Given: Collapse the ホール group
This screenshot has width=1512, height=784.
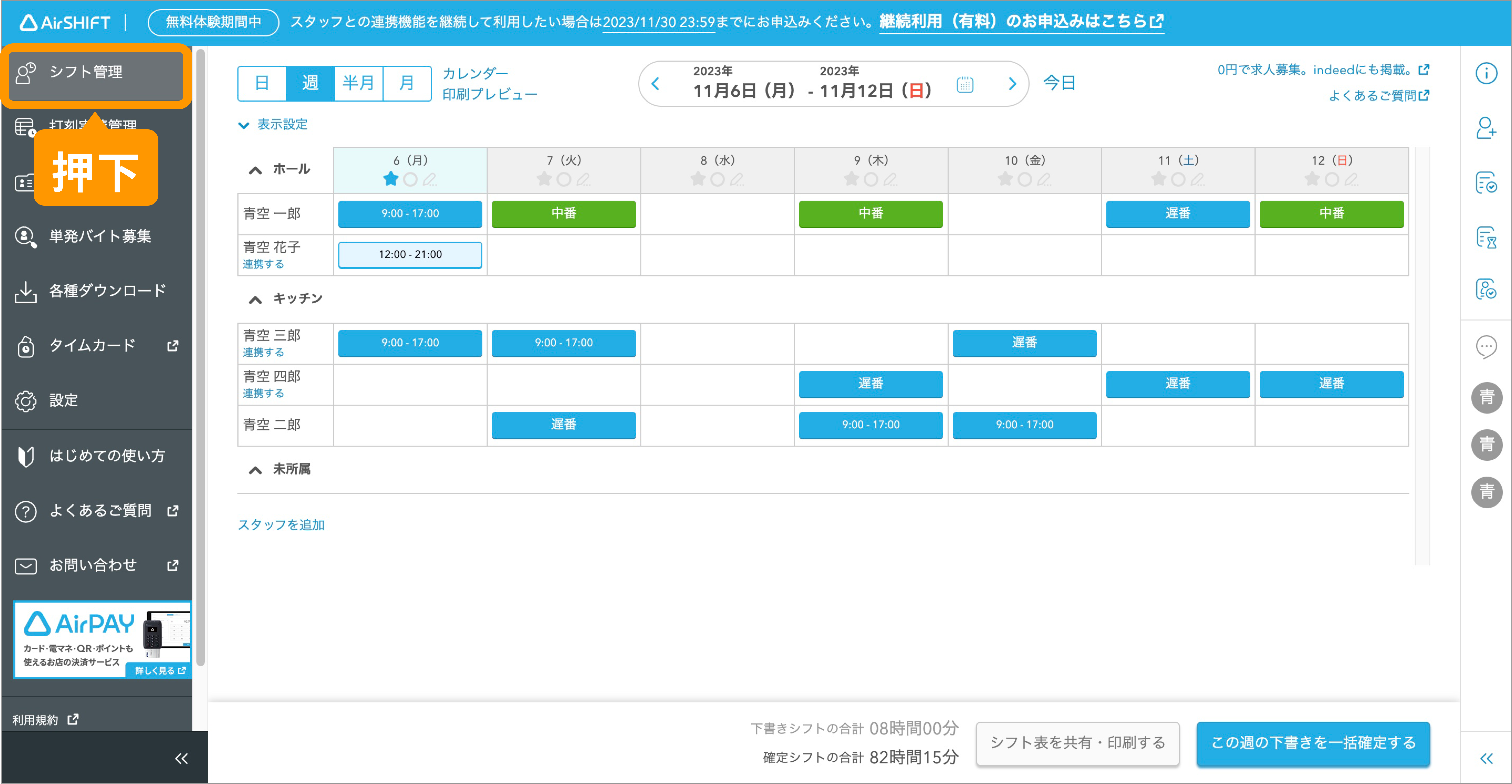Looking at the screenshot, I should (255, 171).
